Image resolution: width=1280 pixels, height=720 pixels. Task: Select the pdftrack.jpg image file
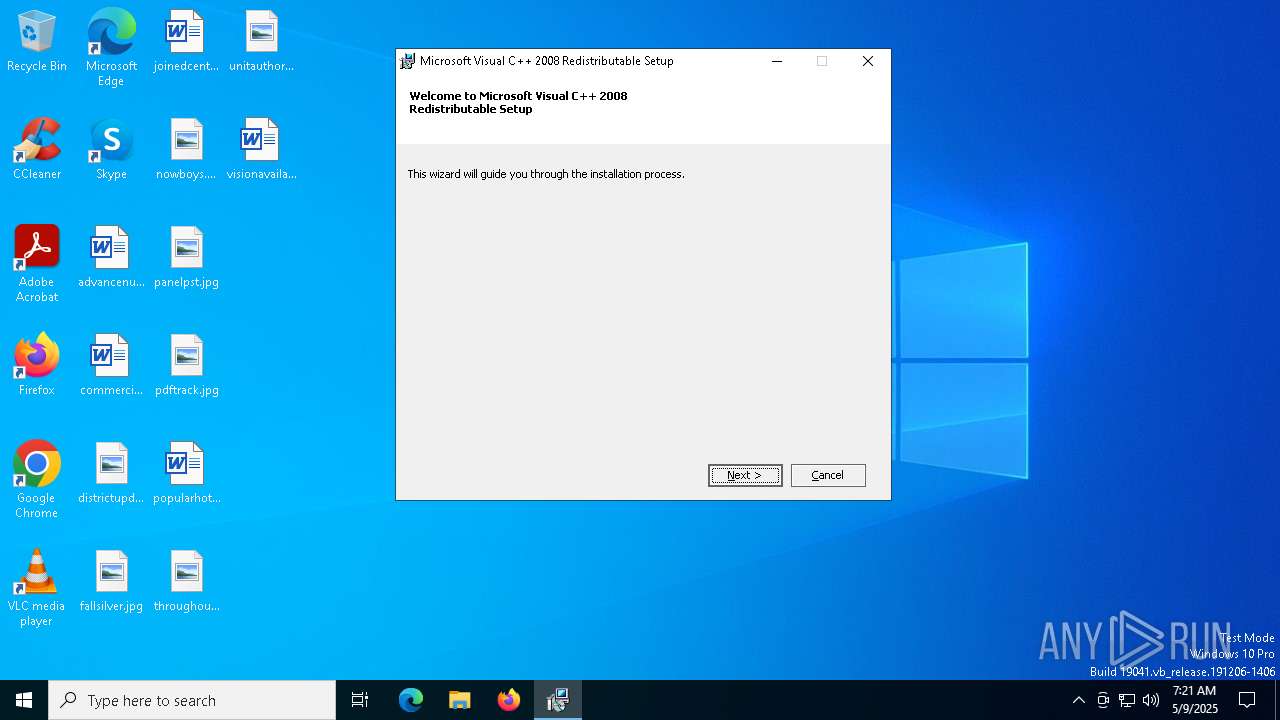186,365
